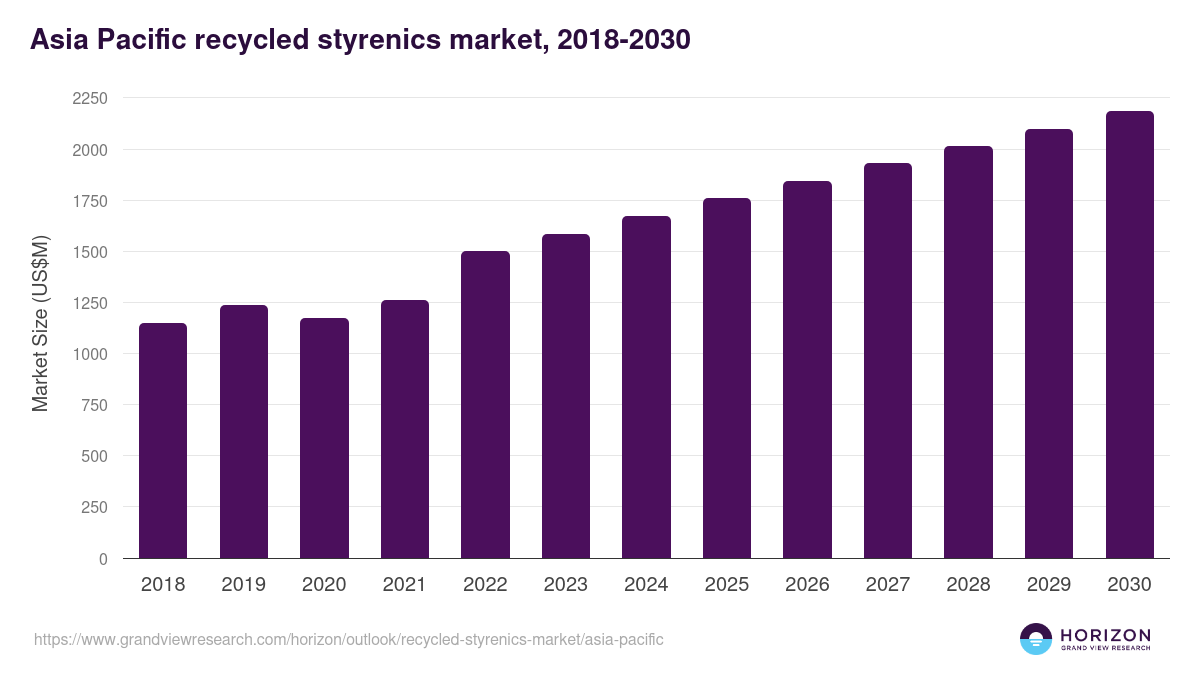1200x675 pixels.
Task: Click the 2029 x-axis year label
Action: point(1049,585)
